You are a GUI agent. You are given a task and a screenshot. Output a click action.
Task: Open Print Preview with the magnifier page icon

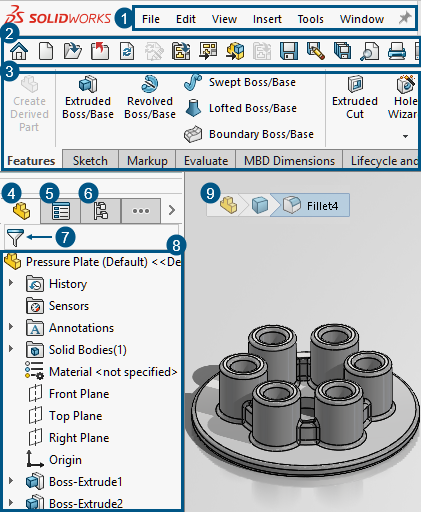tap(369, 51)
